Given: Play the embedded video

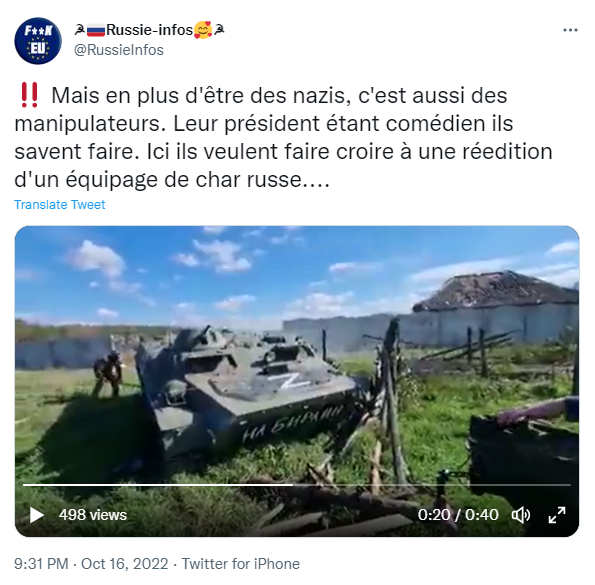Looking at the screenshot, I should coord(37,515).
